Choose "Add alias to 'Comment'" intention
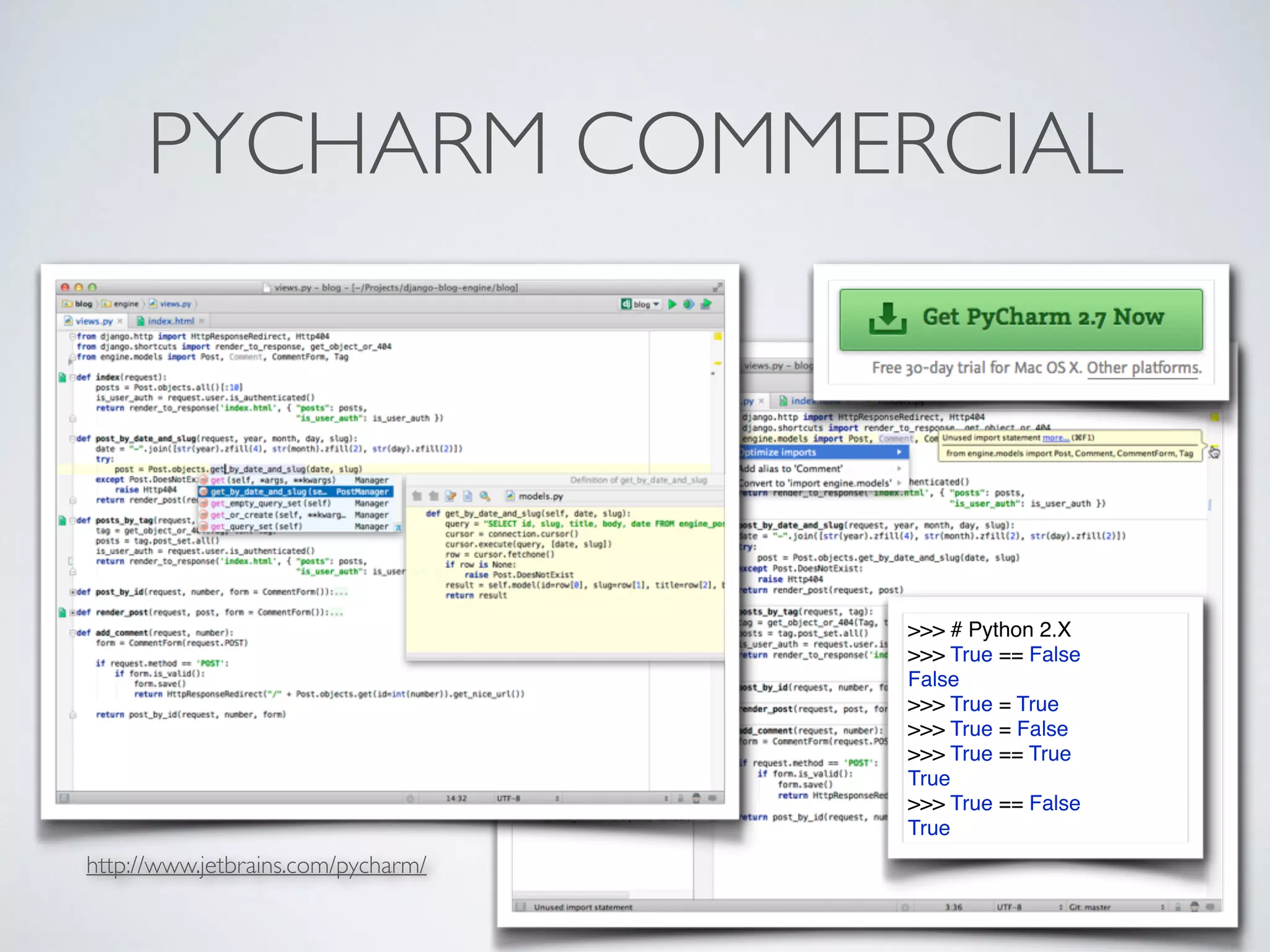Screen dimensions: 1270x952 [824, 469]
